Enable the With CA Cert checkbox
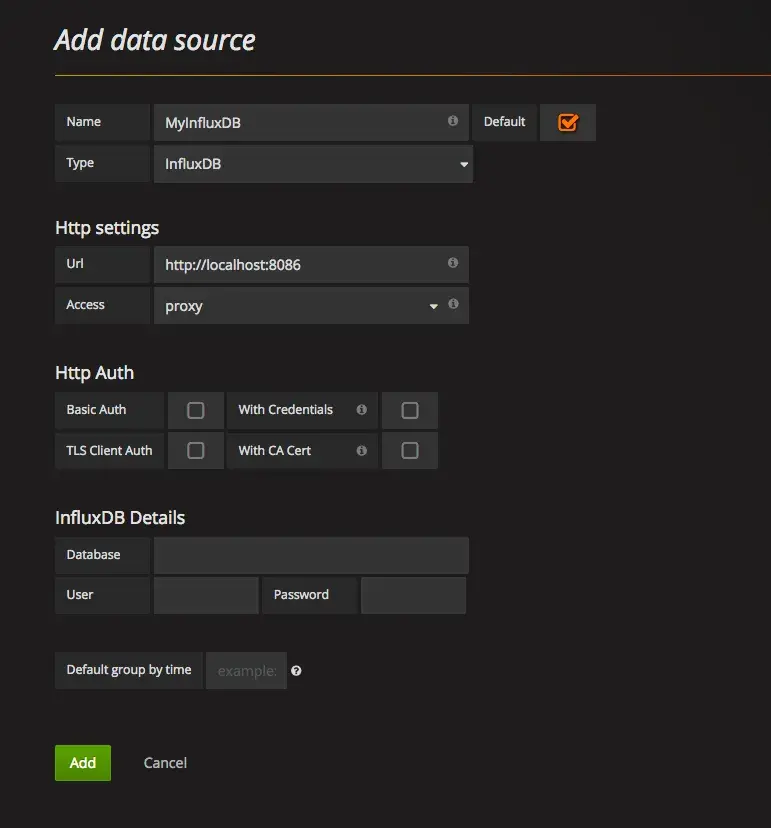The height and width of the screenshot is (828, 771). coord(410,451)
